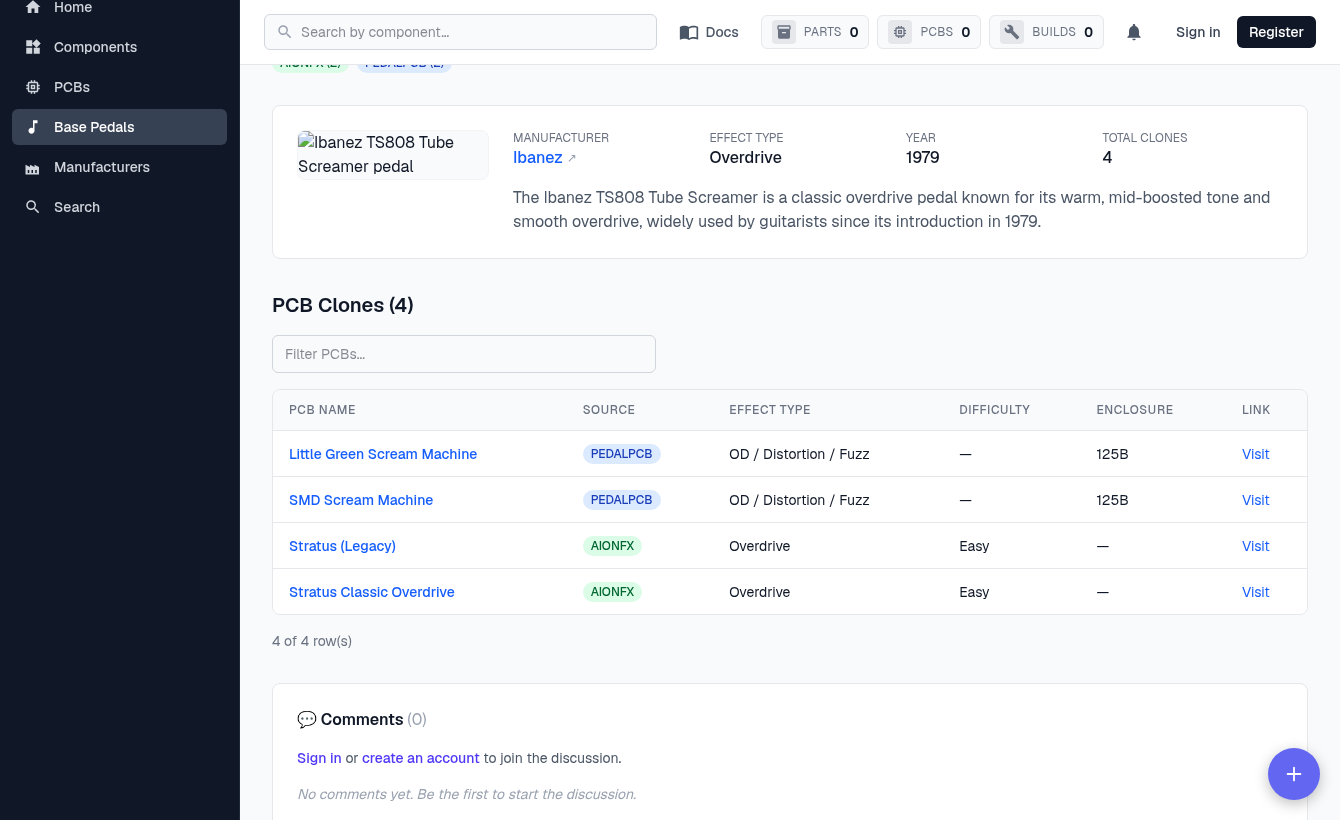Click Sign in link in Comments

[319, 758]
